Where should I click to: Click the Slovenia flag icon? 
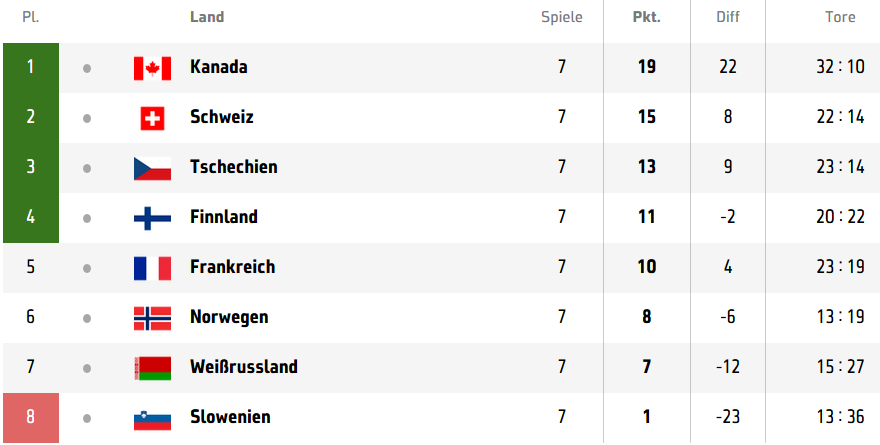click(152, 418)
